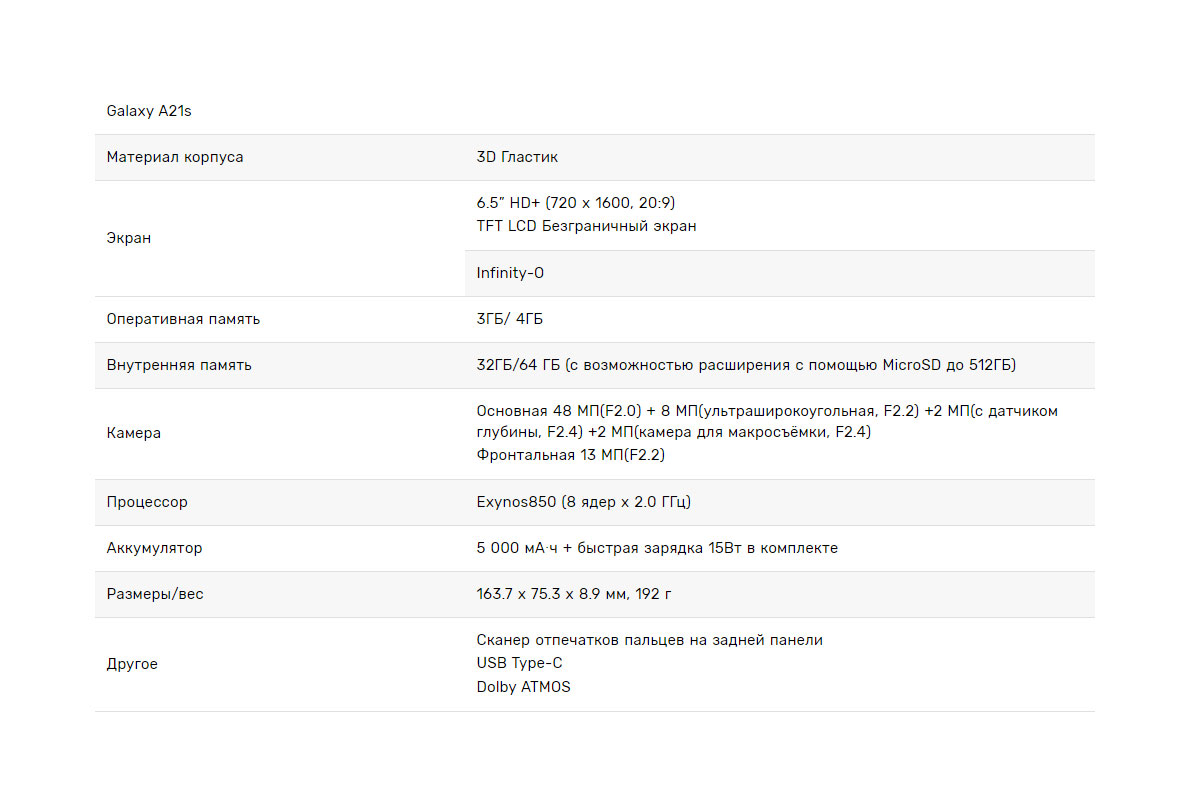Click the 'Процессор' row label
Image resolution: width=1200 pixels, height=800 pixels.
[147, 502]
